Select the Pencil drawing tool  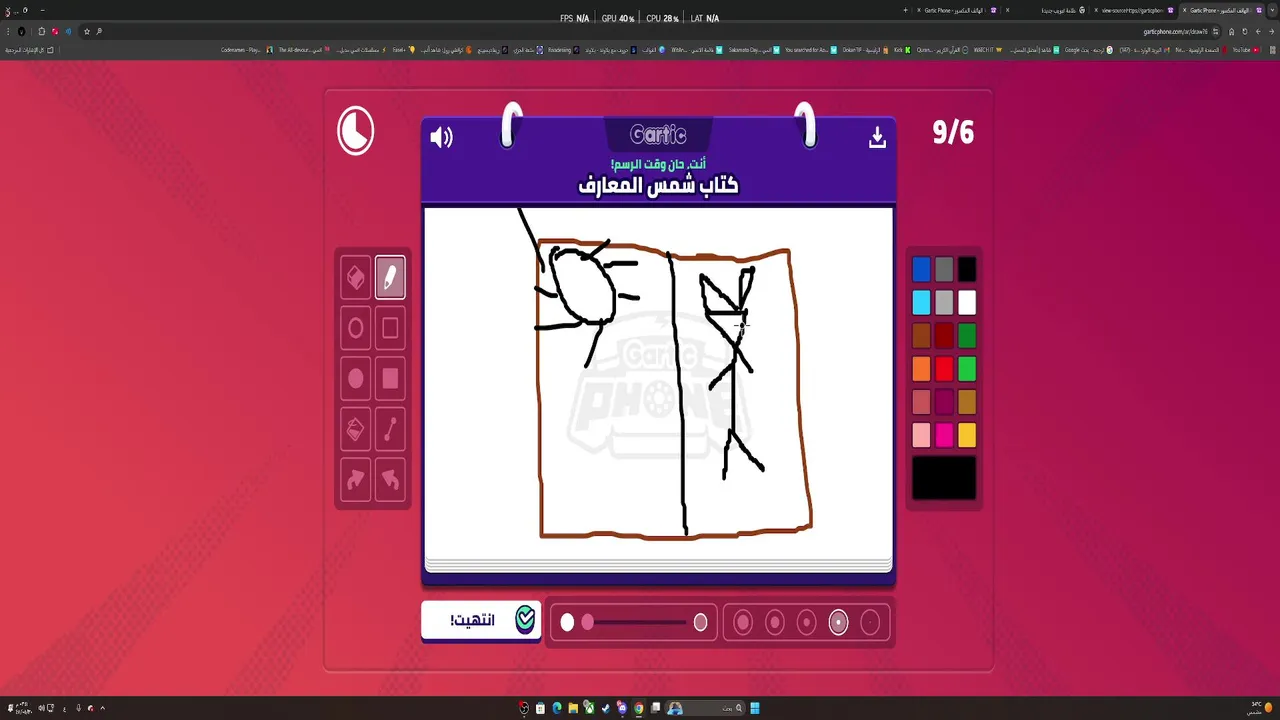(x=390, y=278)
